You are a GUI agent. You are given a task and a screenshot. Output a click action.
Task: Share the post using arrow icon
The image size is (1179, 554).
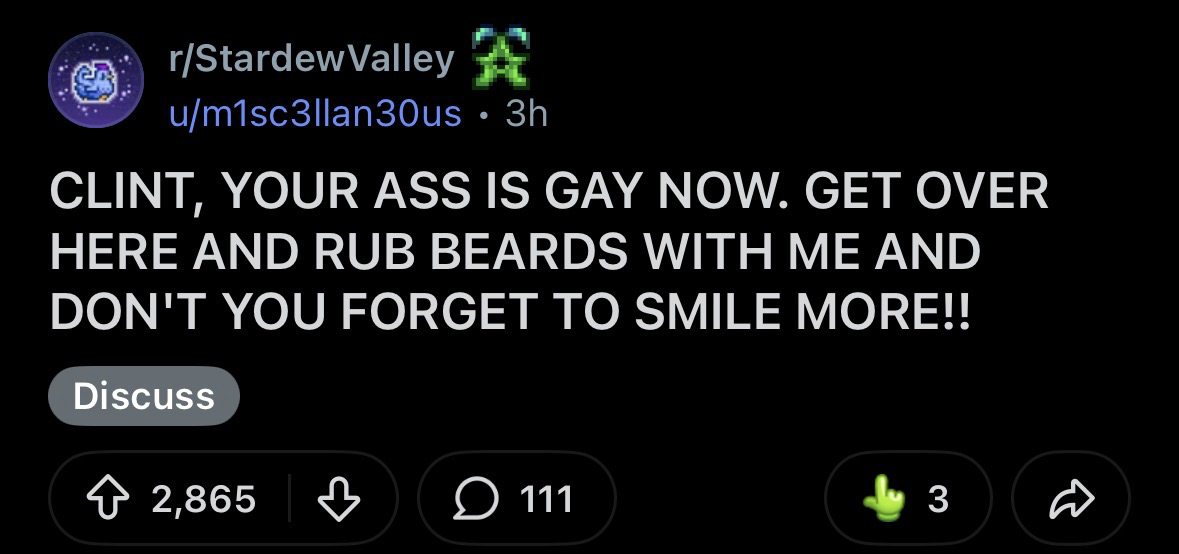pyautogui.click(x=1071, y=498)
